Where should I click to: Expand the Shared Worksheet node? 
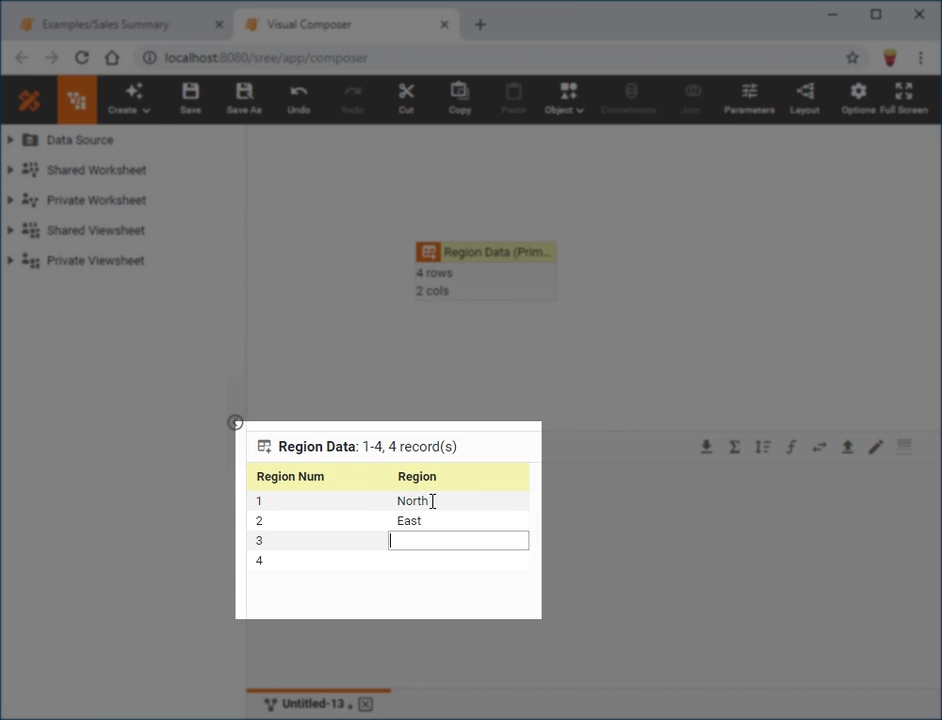10,169
